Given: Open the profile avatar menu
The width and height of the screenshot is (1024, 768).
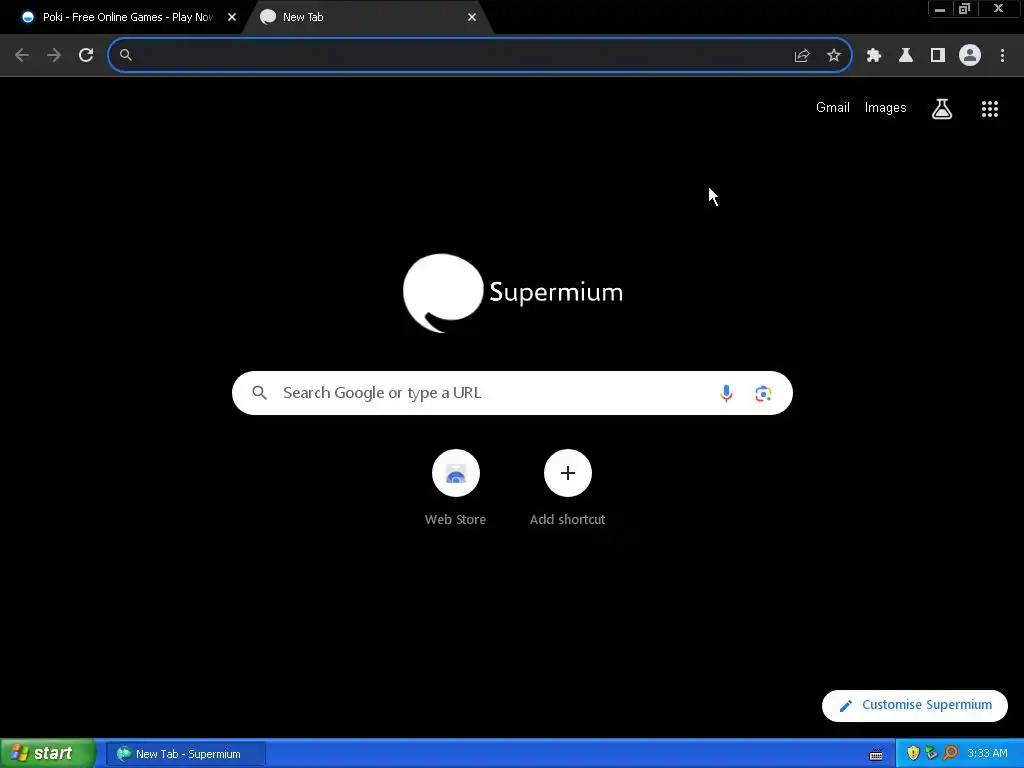Looking at the screenshot, I should click(970, 56).
